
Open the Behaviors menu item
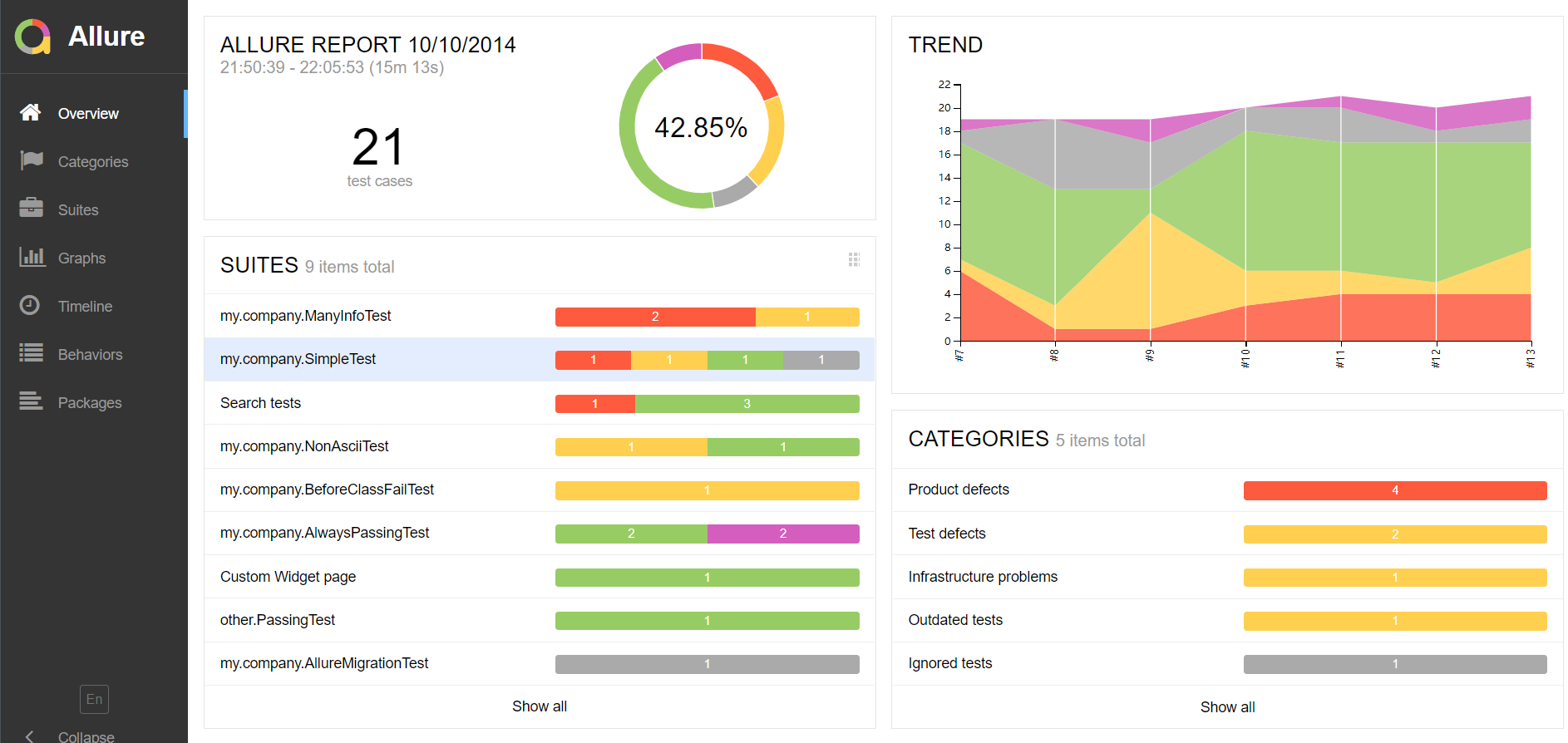click(94, 355)
